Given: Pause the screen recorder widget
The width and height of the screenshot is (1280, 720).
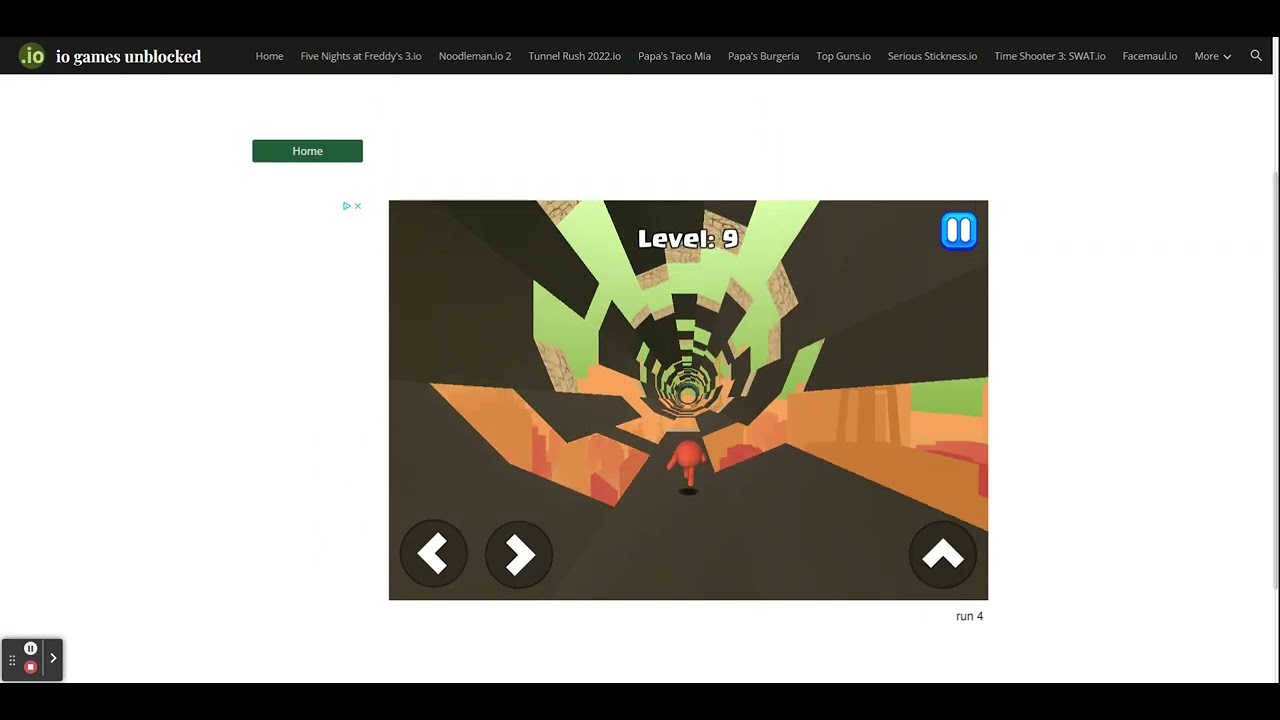Looking at the screenshot, I should coord(30,649).
